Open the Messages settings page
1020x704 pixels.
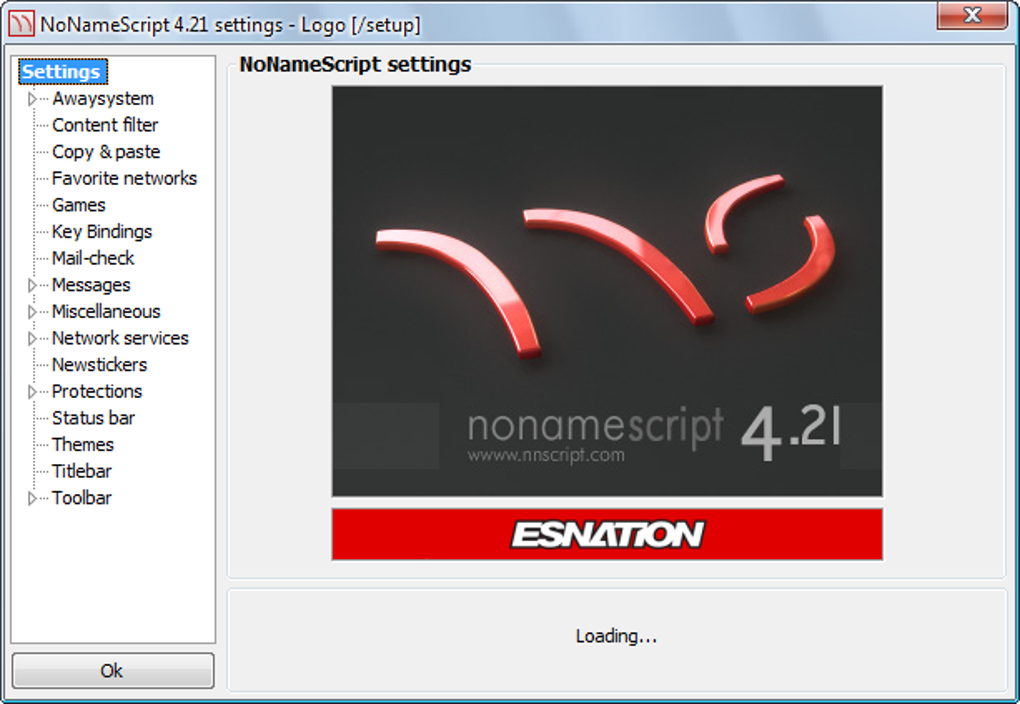(x=91, y=285)
